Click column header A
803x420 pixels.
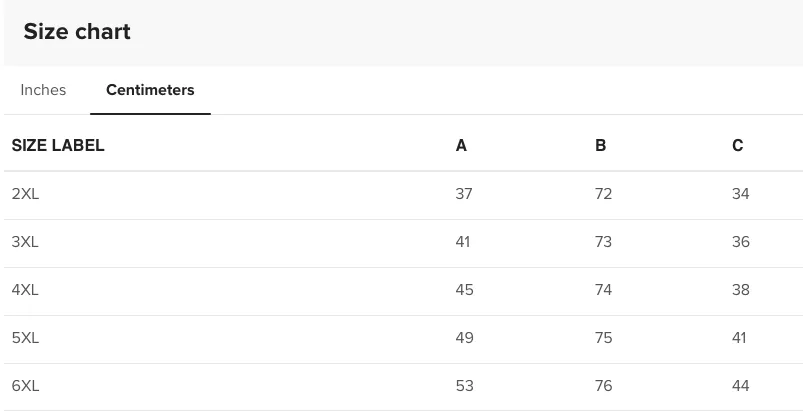461,145
